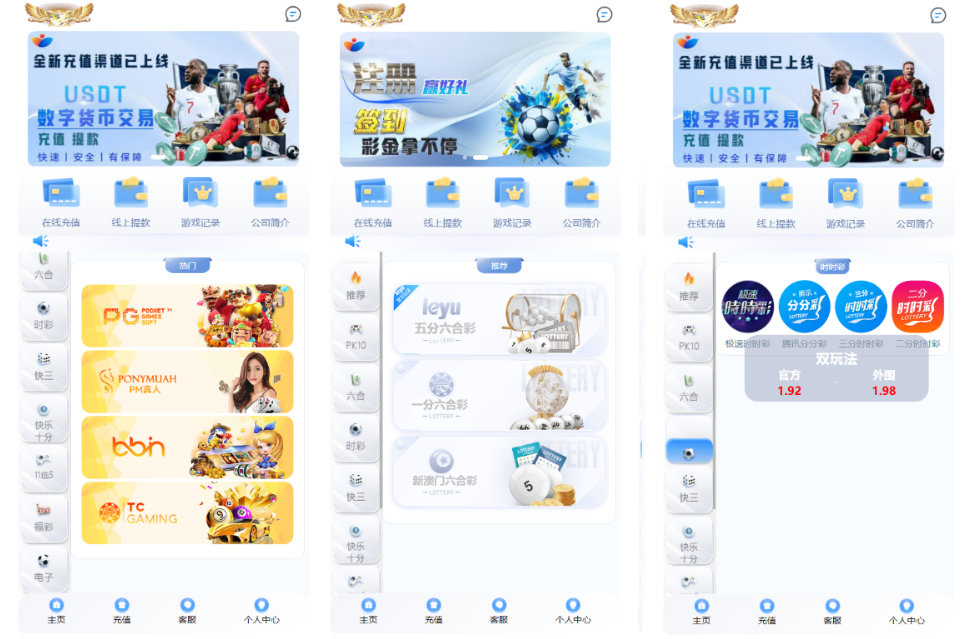Choose the 外围 1.98 play mode
This screenshot has height=639, width=968.
point(883,383)
